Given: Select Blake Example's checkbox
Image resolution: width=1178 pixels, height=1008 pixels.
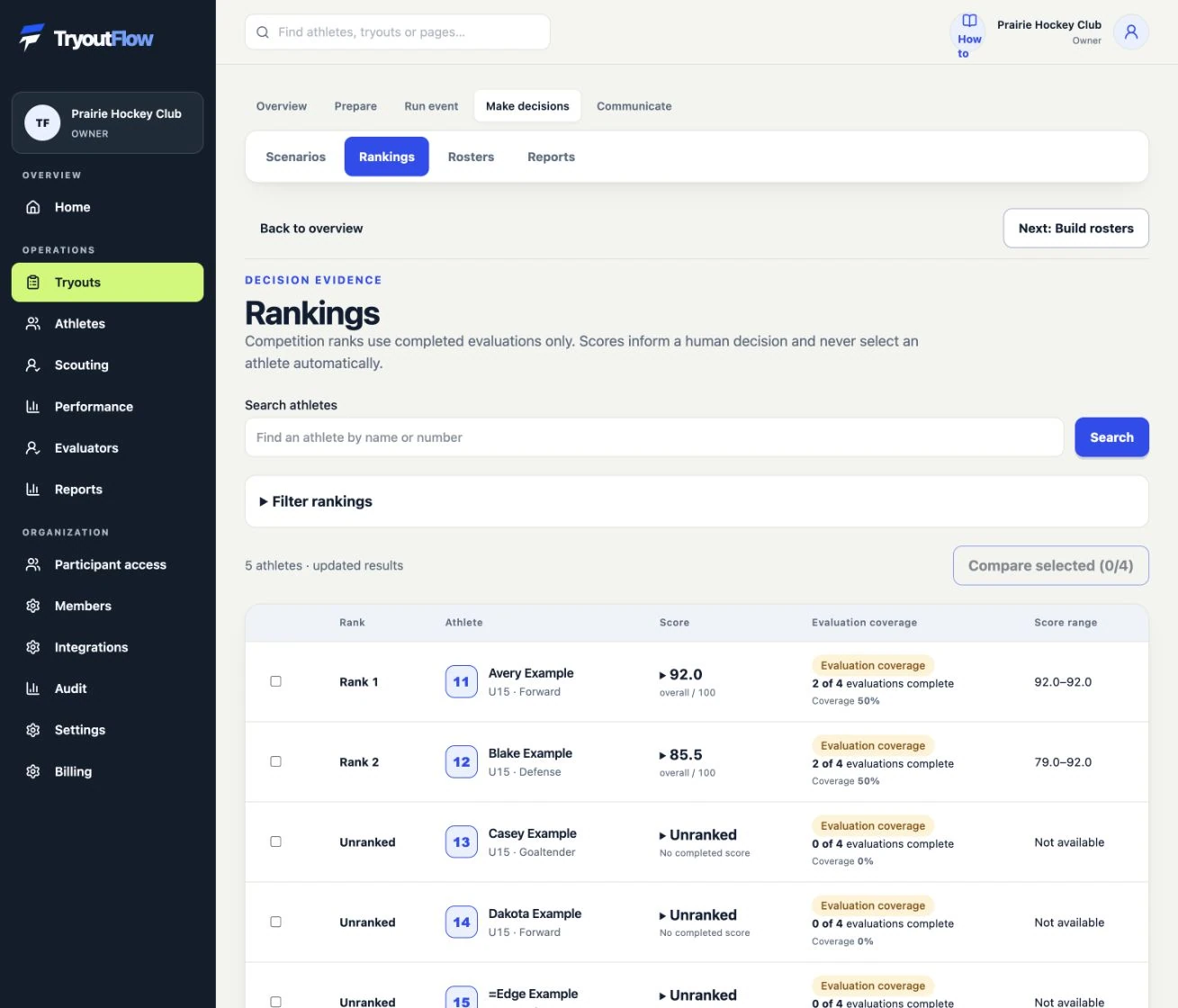Looking at the screenshot, I should click(x=276, y=761).
